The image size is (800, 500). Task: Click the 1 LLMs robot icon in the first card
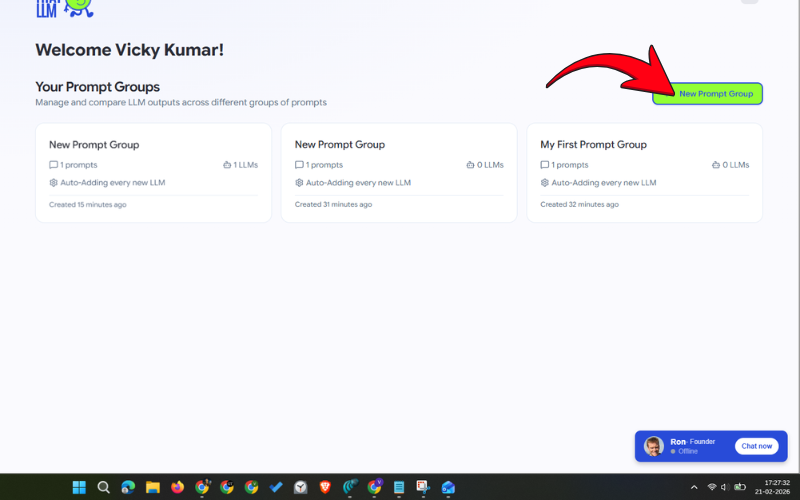[227, 165]
